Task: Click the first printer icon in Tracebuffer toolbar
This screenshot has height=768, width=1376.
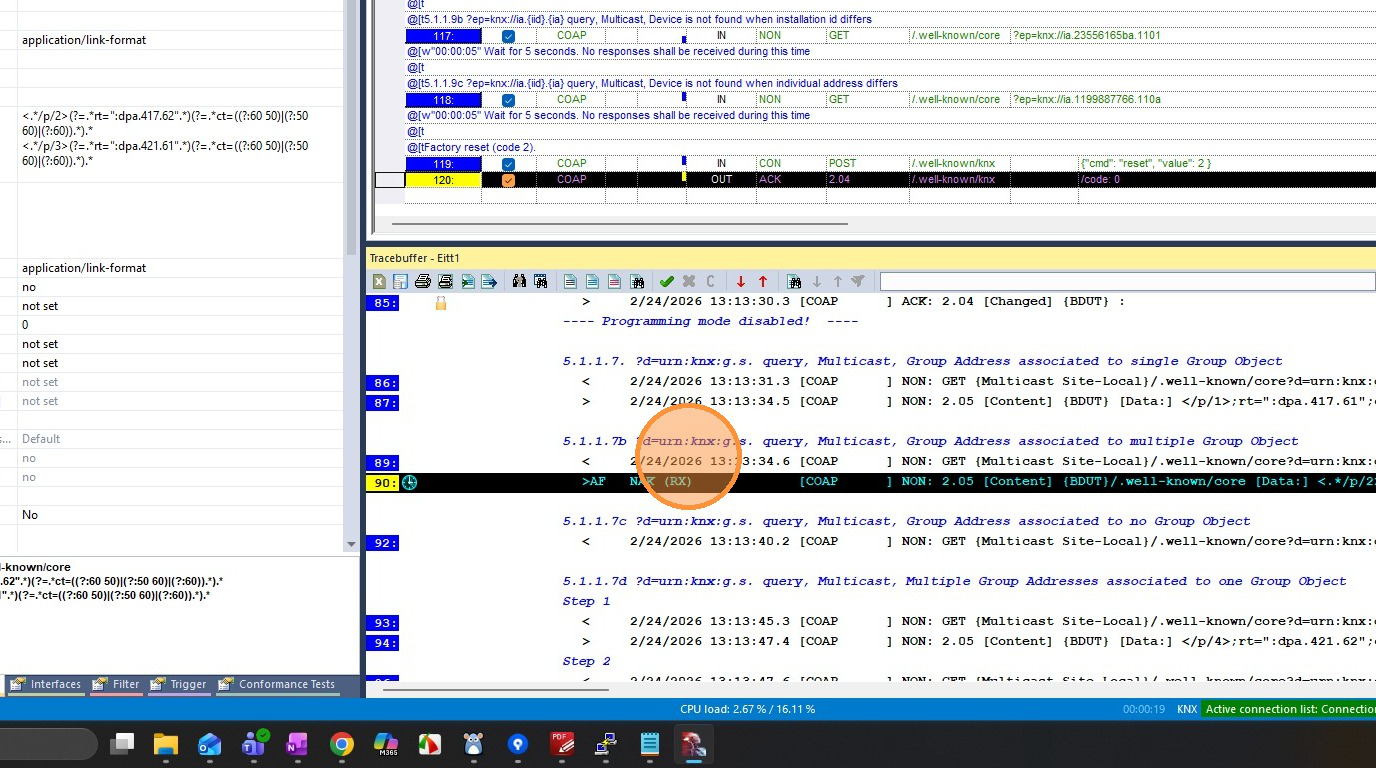Action: pyautogui.click(x=423, y=282)
